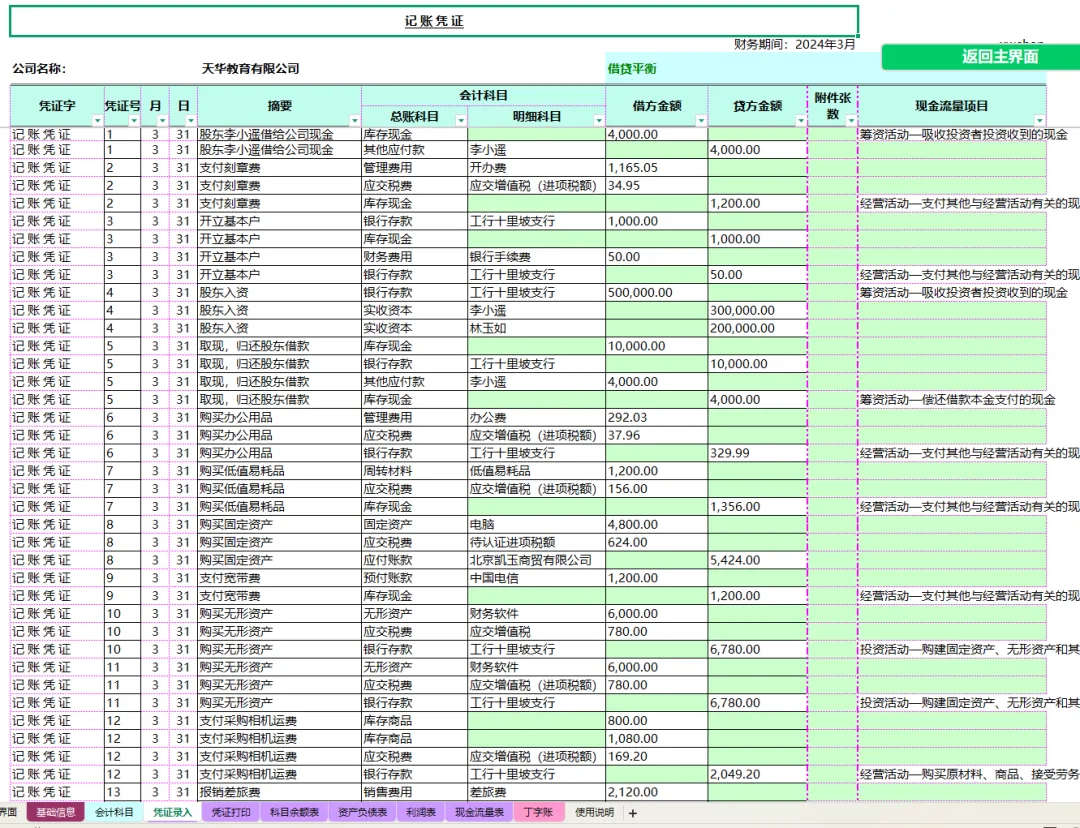The width and height of the screenshot is (1080, 828).
Task: Select 开办费 detail account cell
Action: pos(537,167)
